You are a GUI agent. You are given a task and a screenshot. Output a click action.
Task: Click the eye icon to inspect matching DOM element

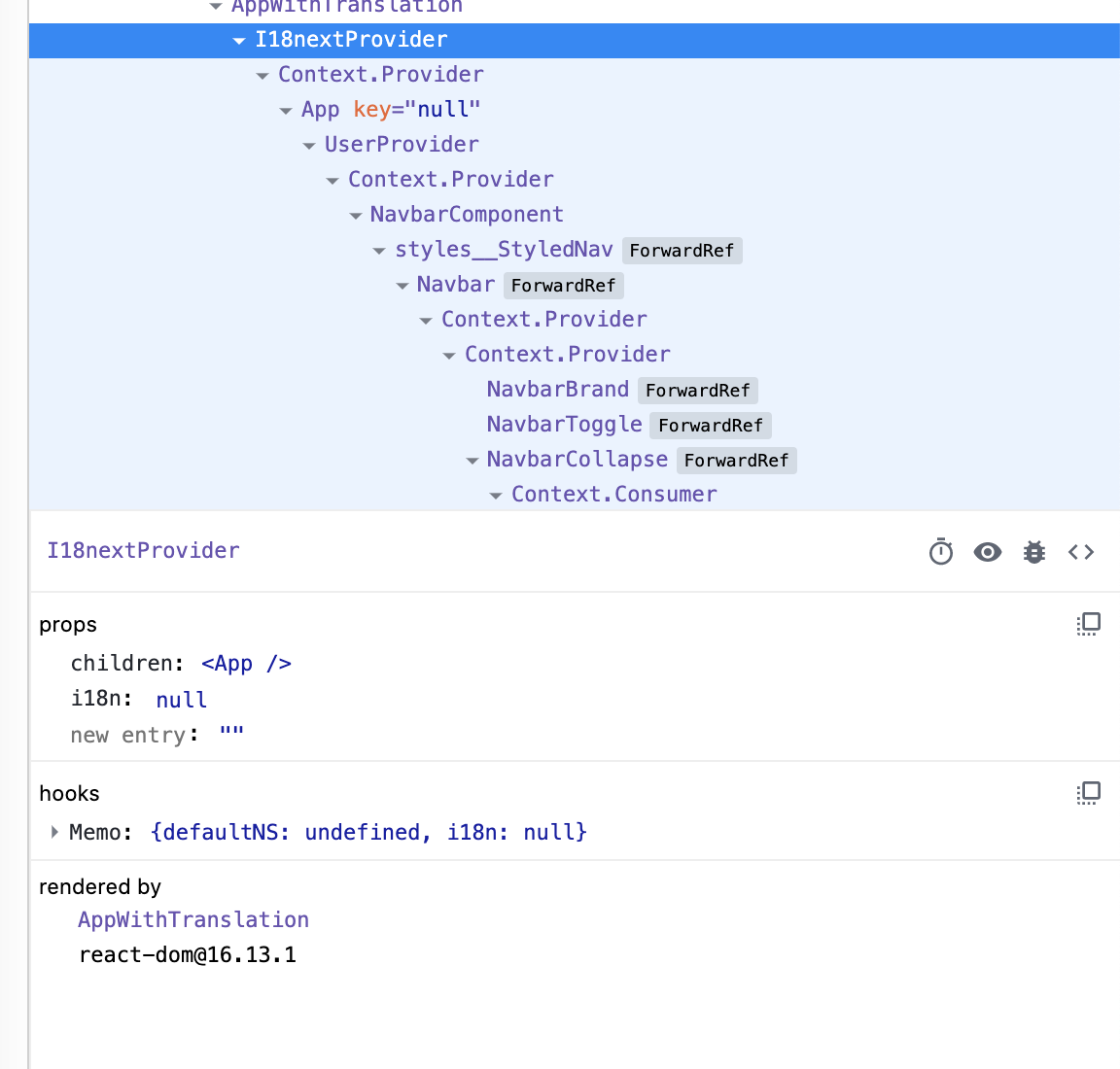pyautogui.click(x=987, y=551)
